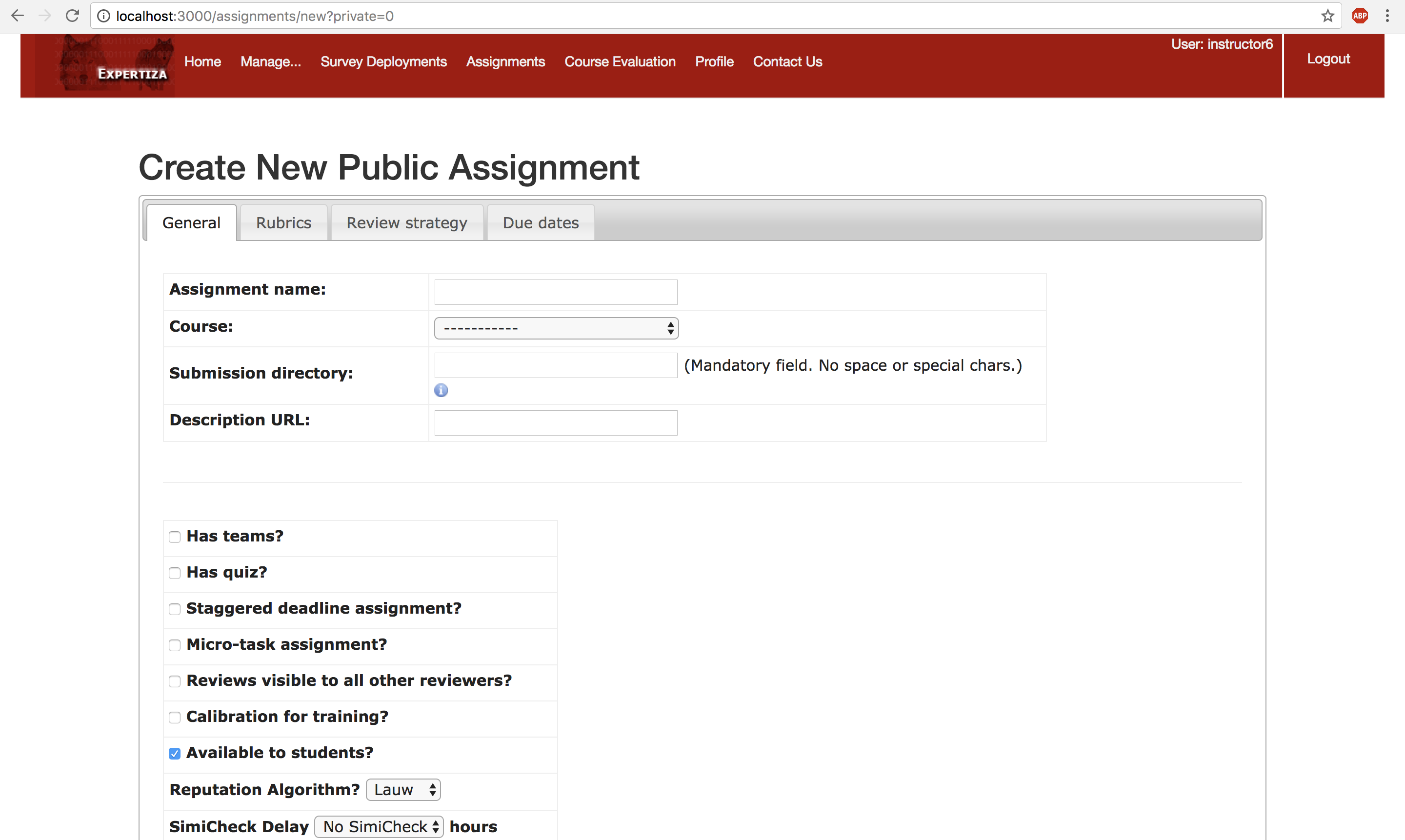Reload the page with refresh icon
Viewport: 1405px width, 840px height.
[x=72, y=16]
